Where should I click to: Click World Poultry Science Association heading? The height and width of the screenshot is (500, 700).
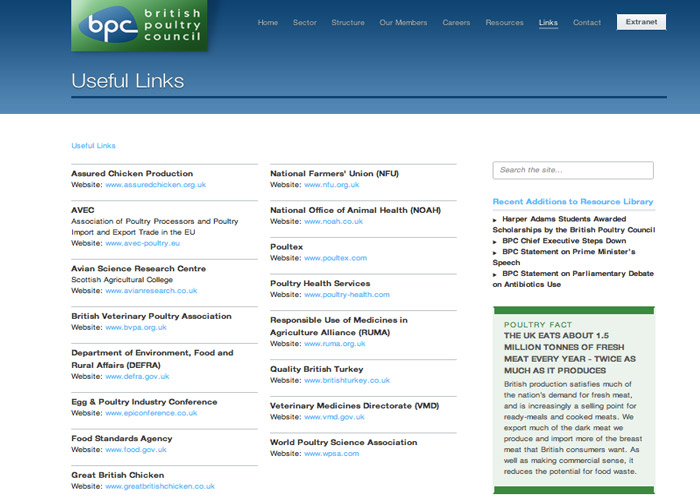[344, 442]
